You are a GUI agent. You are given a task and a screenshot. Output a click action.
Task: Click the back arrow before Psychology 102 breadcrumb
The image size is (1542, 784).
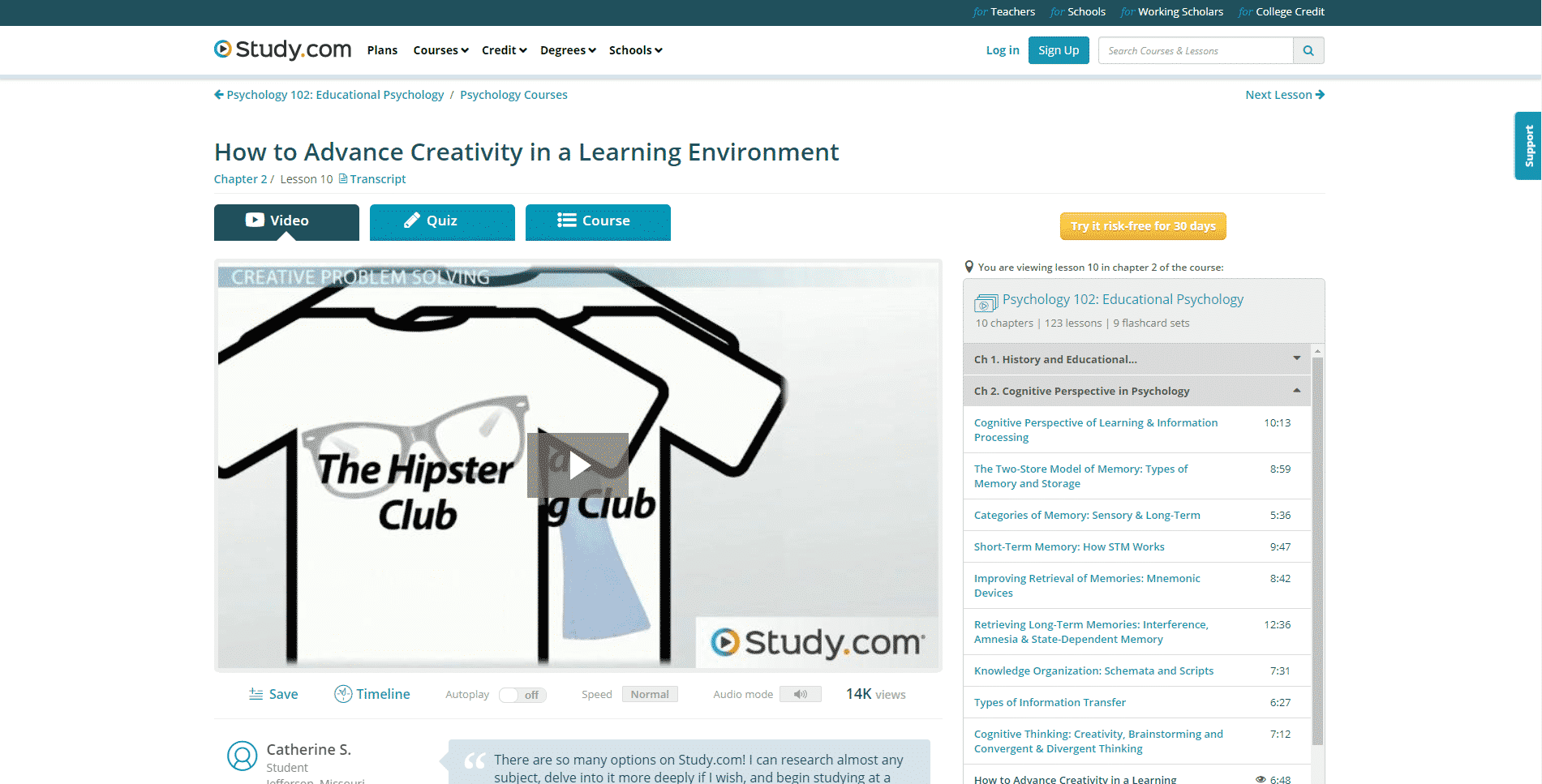[219, 95]
